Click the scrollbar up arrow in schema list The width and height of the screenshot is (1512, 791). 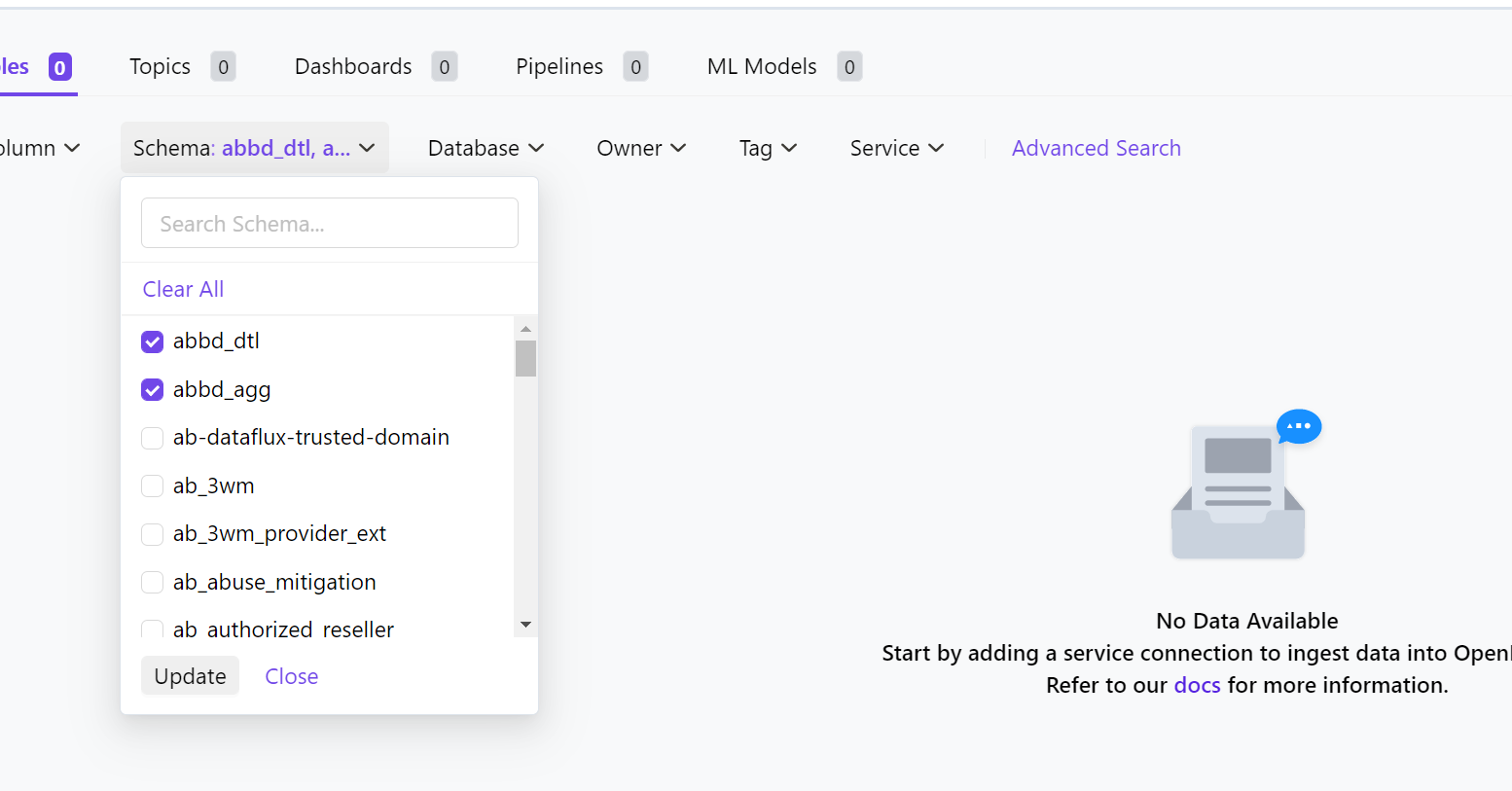pyautogui.click(x=525, y=329)
